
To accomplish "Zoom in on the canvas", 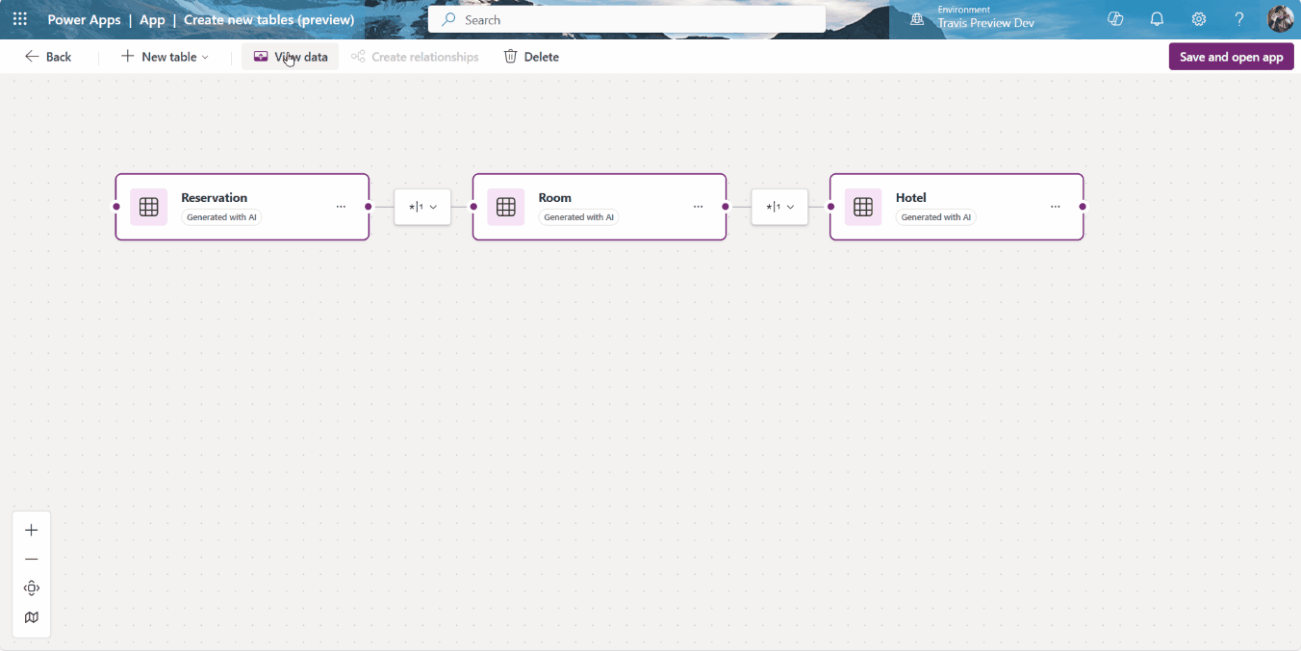I will [x=31, y=529].
